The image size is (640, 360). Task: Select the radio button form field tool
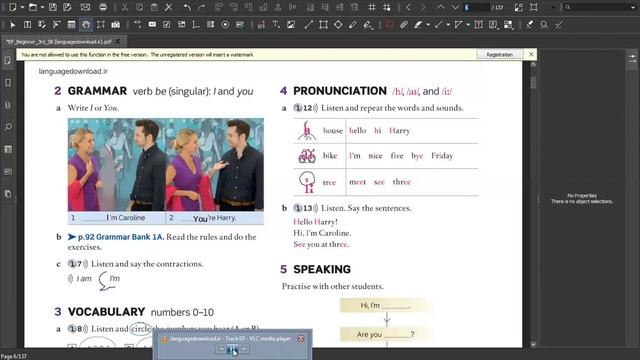click(x=225, y=25)
